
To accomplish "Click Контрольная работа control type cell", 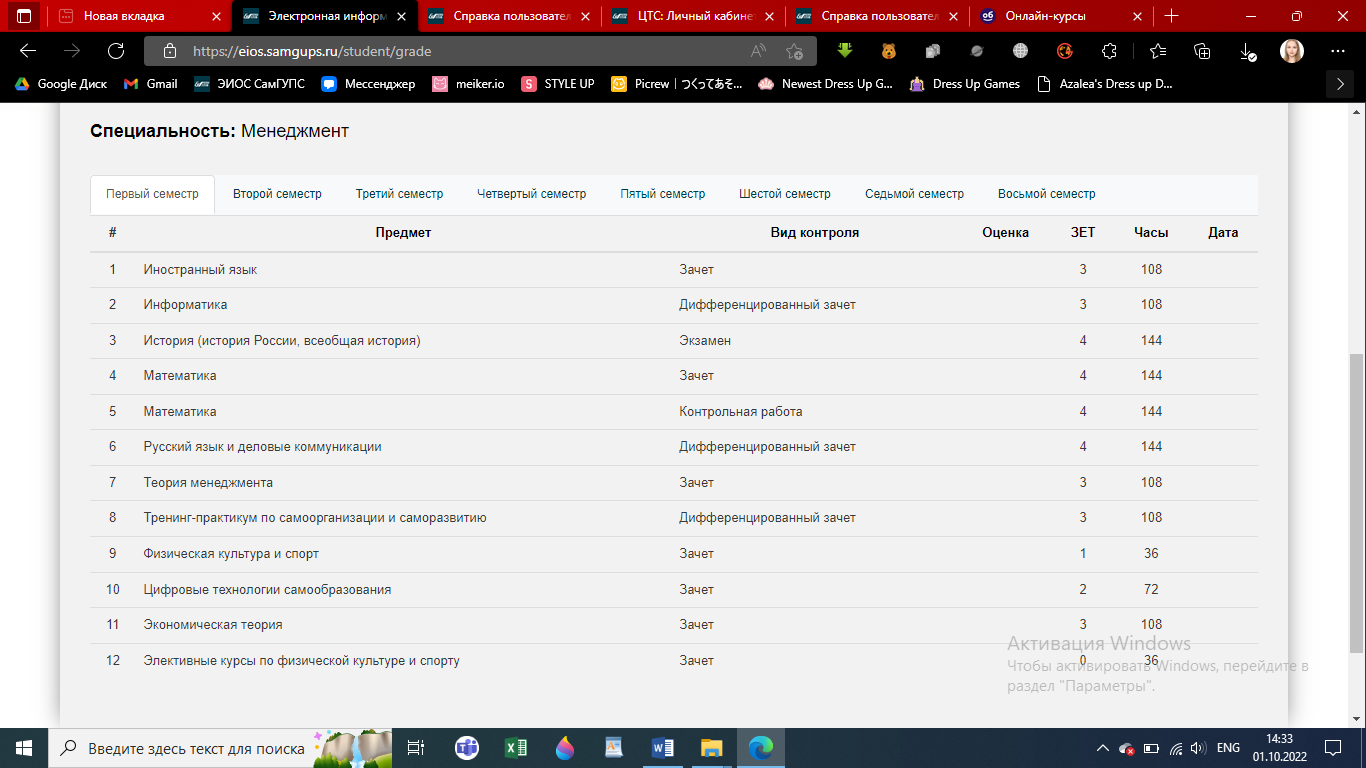I will point(740,412).
